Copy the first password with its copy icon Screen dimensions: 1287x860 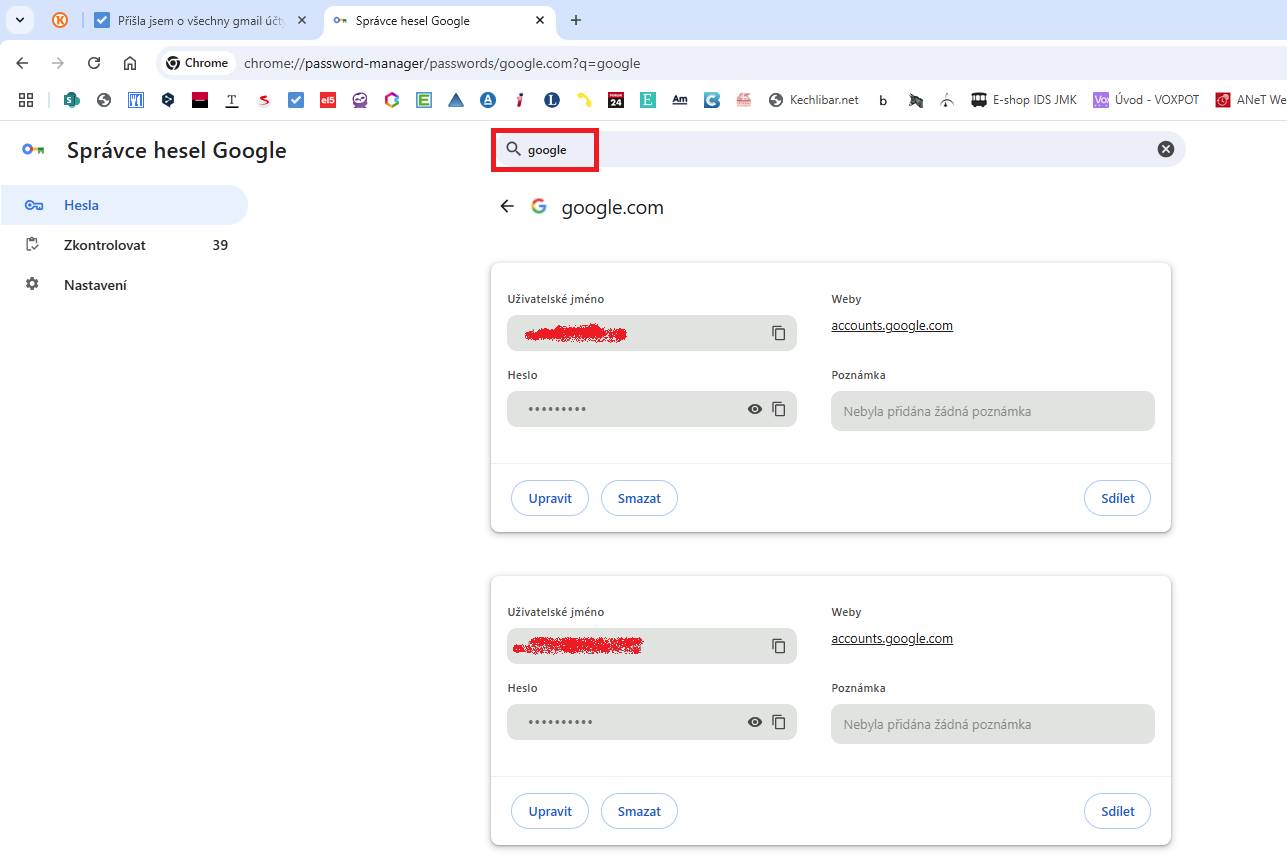pyautogui.click(x=779, y=409)
